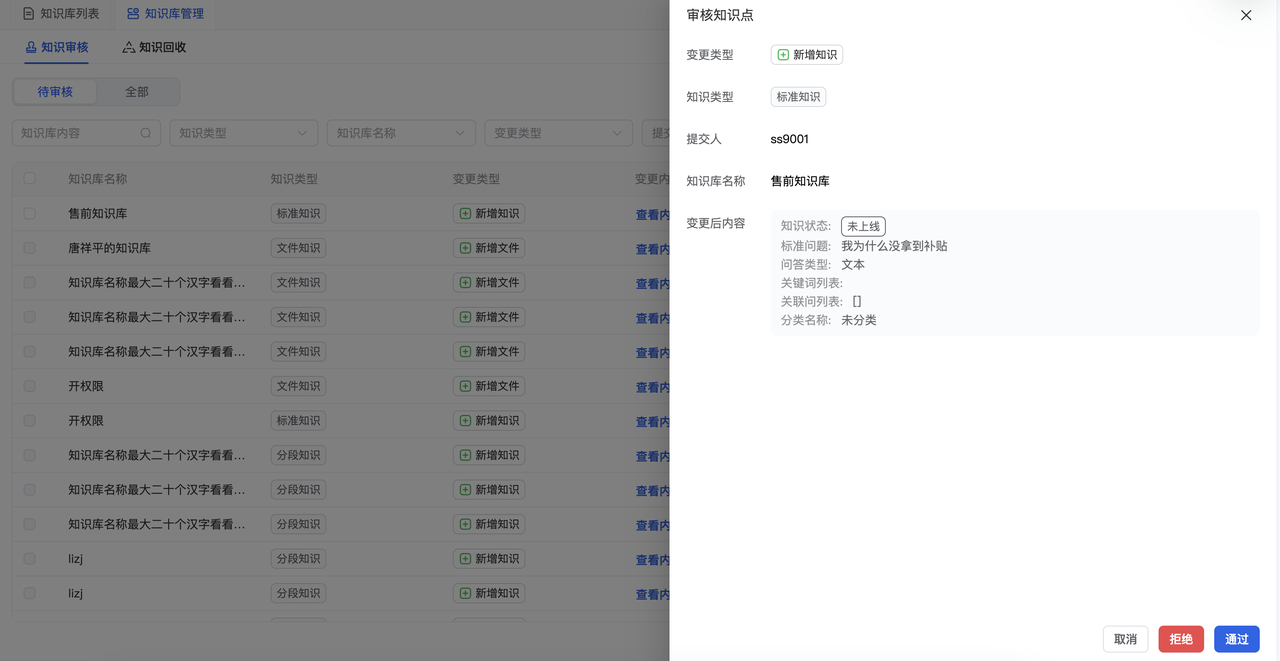Click the 未分类 category value
This screenshot has height=661, width=1280.
(859, 320)
